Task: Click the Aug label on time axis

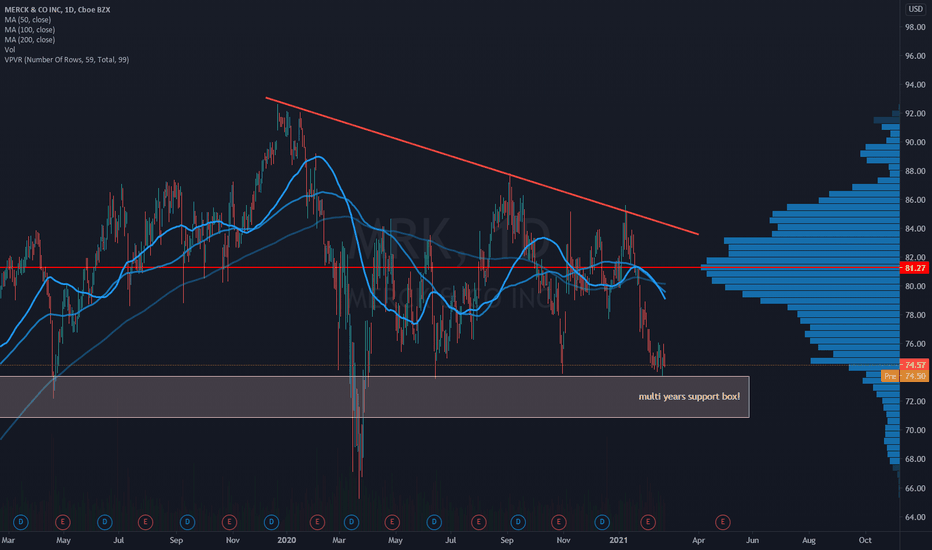Action: [x=809, y=540]
